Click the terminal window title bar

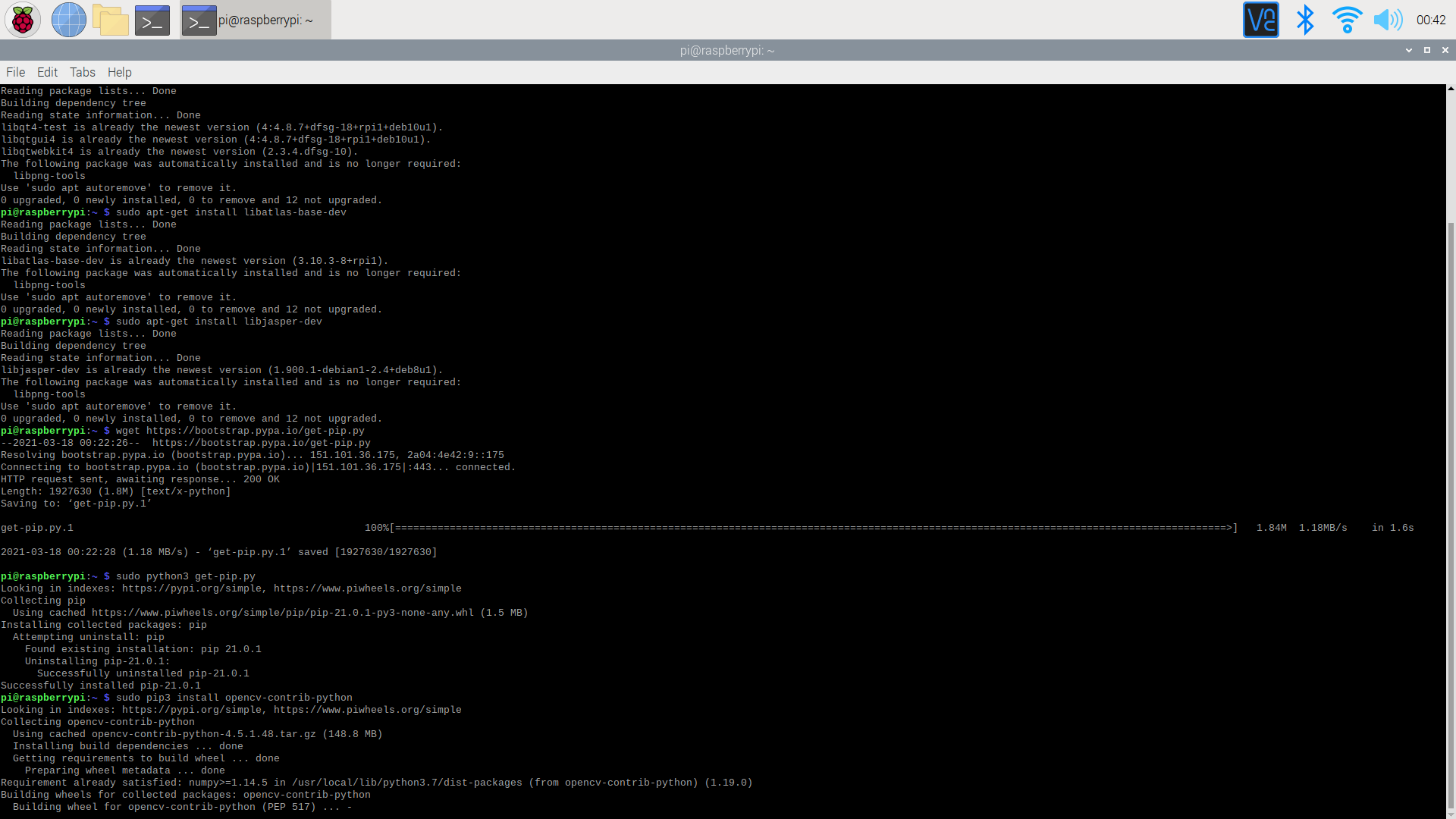coord(726,50)
